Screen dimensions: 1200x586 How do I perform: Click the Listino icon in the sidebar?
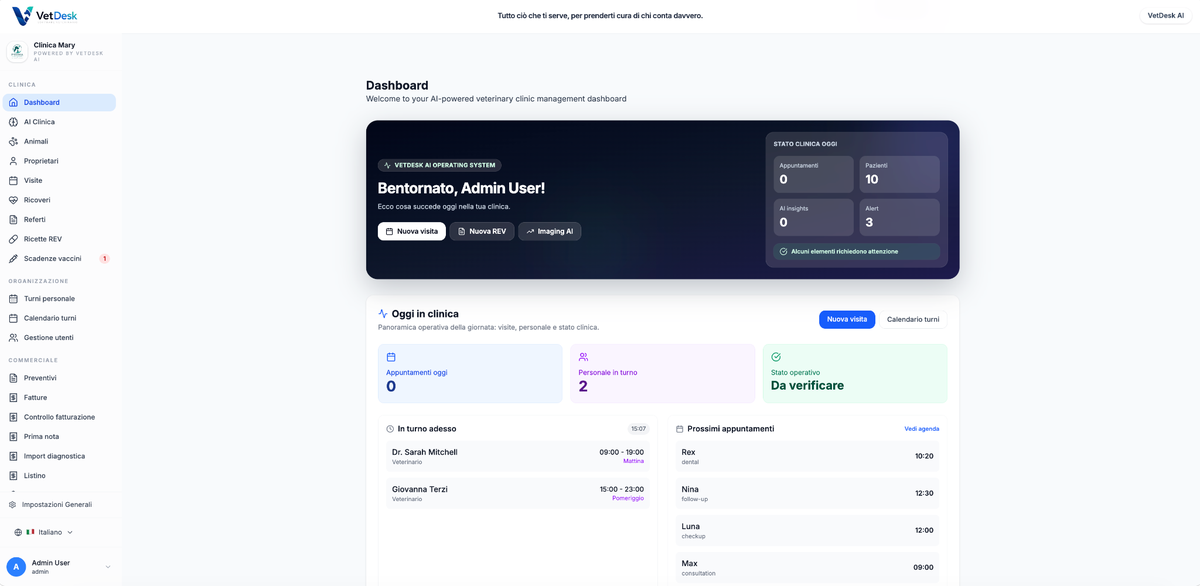13,475
